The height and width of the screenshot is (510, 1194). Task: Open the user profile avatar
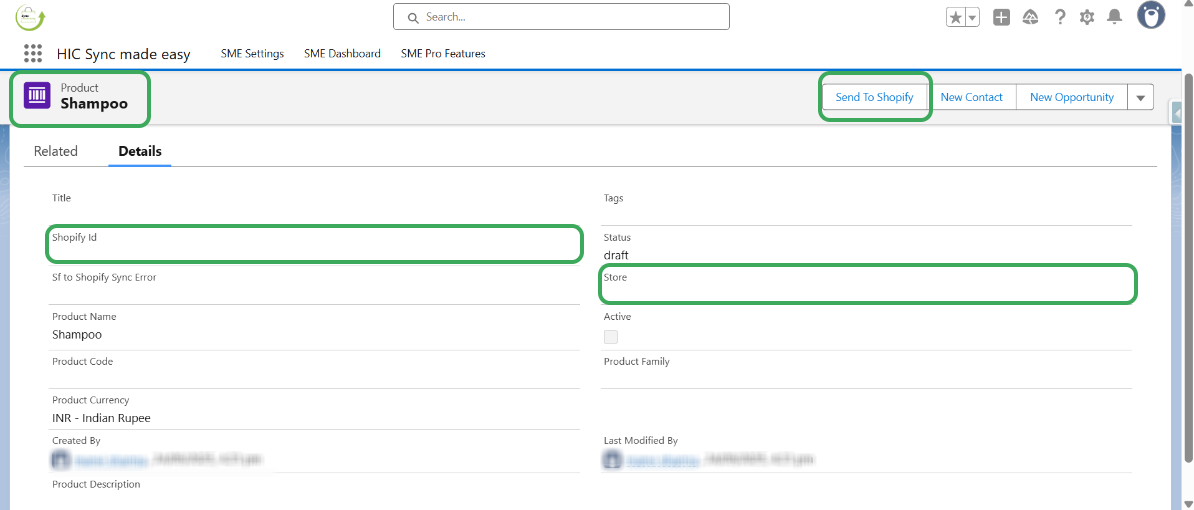[x=1151, y=15]
